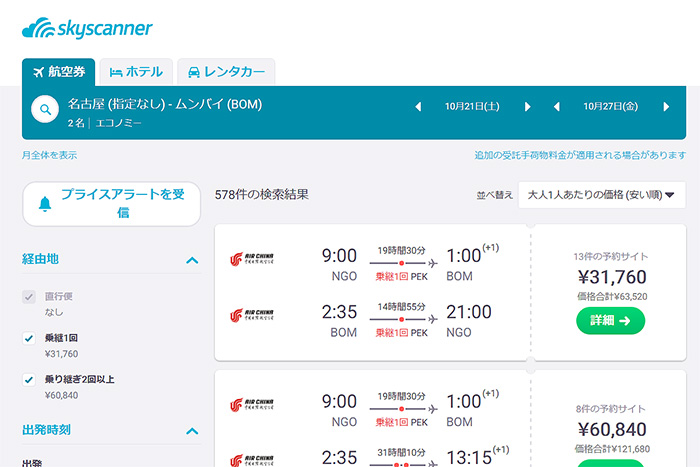Screen dimensions: 700x467
Task: Click the 月全体を表示 link
Action: (49, 155)
